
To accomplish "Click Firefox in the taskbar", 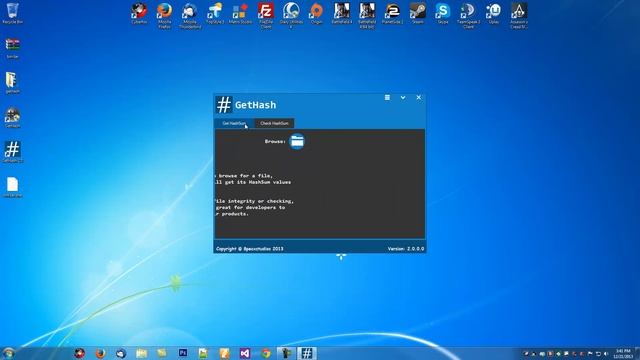I will click(x=100, y=353).
